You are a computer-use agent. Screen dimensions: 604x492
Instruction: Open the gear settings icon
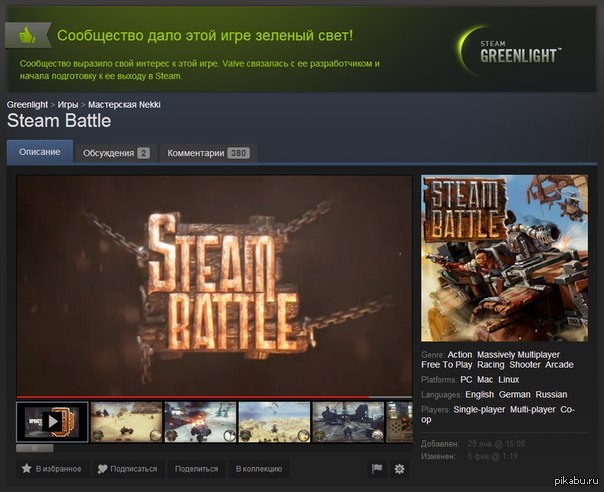[x=400, y=468]
